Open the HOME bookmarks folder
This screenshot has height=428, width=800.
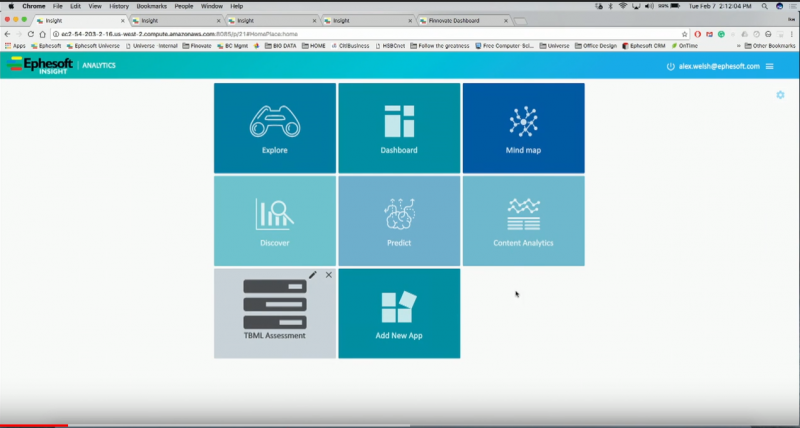[314, 46]
